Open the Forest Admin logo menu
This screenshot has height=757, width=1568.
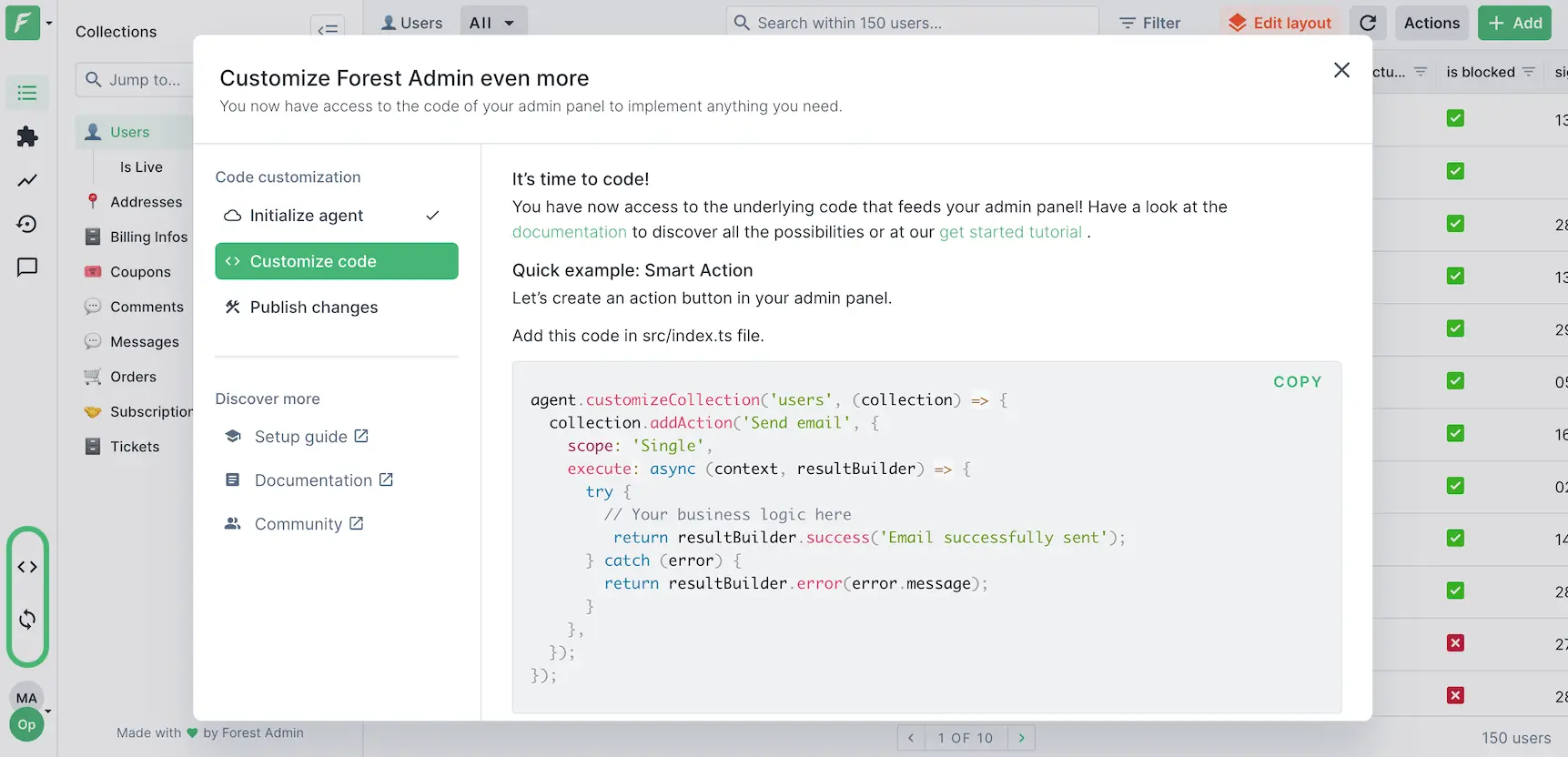23,23
